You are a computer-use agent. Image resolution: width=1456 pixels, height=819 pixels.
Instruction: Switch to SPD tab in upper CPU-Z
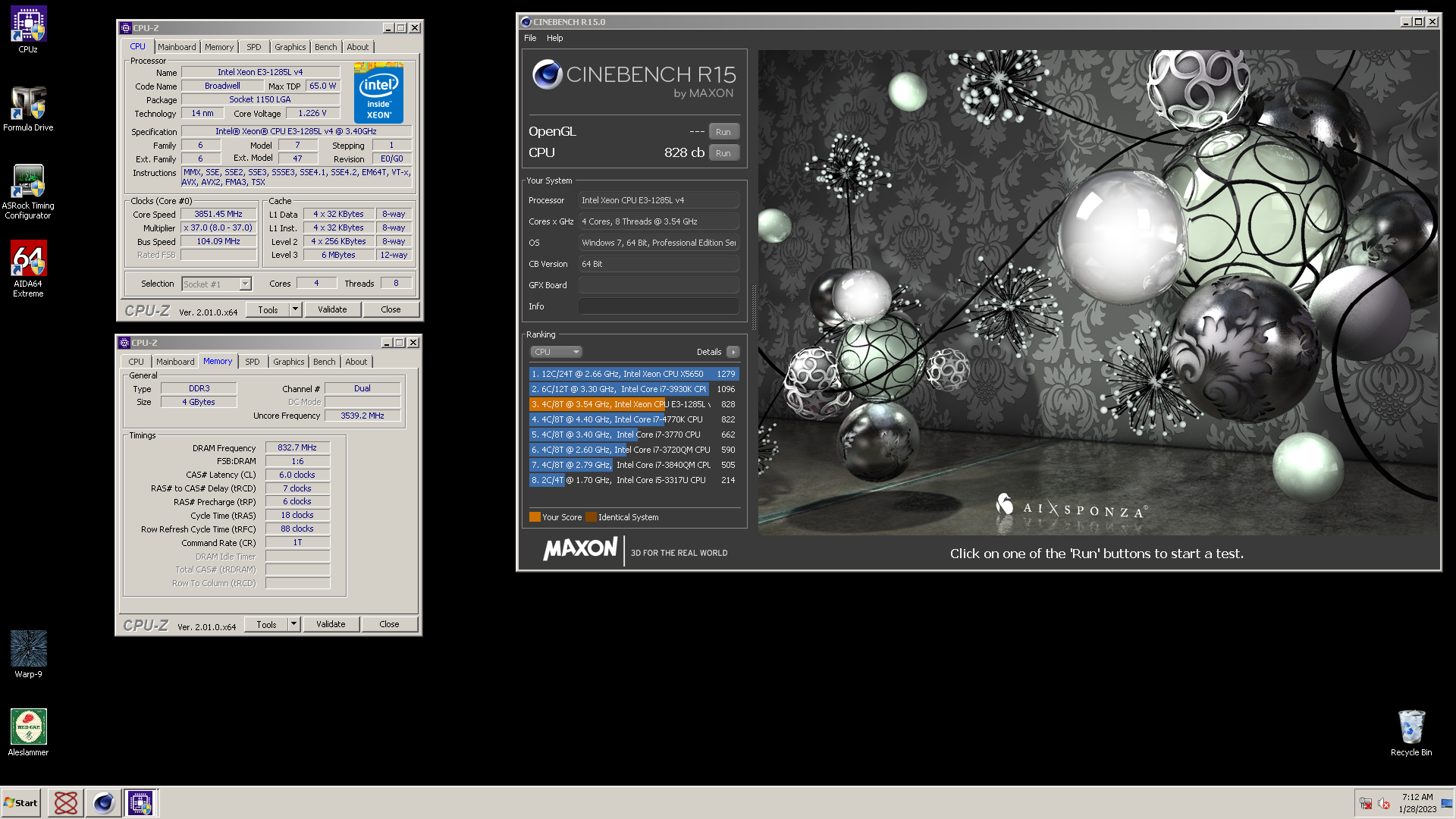pos(254,47)
